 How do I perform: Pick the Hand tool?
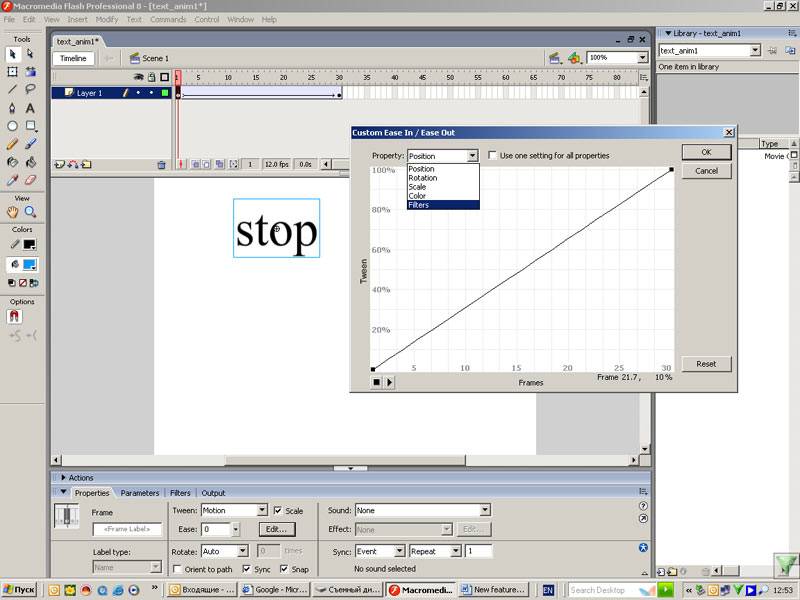13,212
